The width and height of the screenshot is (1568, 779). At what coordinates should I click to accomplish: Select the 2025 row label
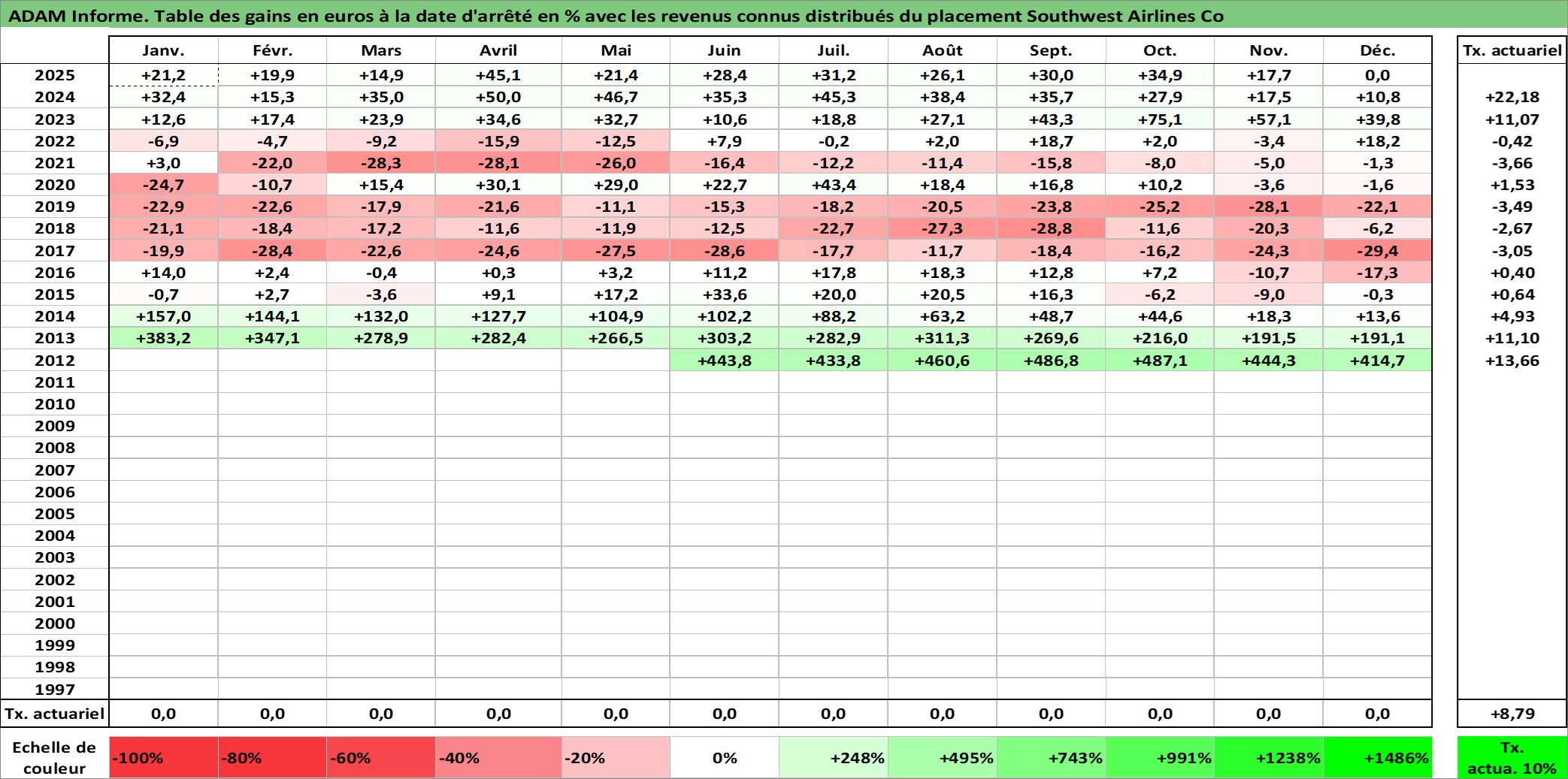click(55, 75)
